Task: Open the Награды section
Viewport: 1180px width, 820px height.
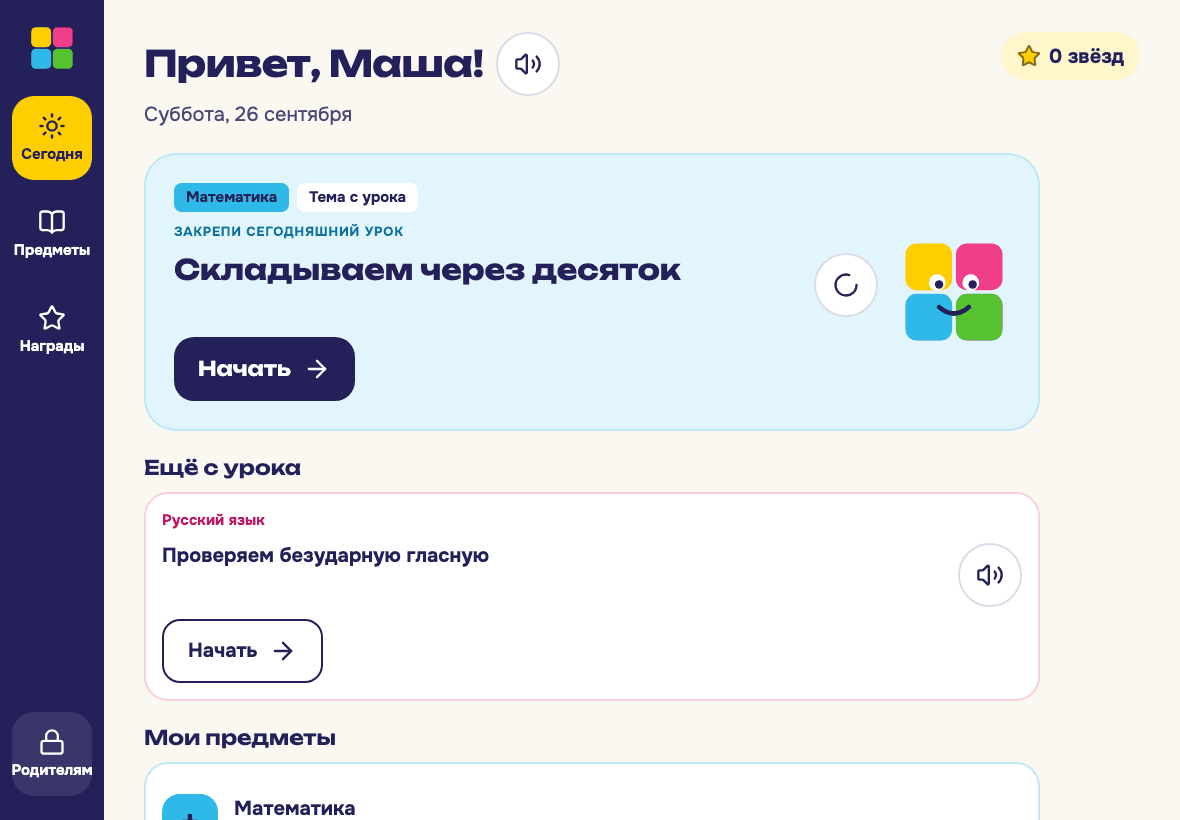Action: [52, 330]
